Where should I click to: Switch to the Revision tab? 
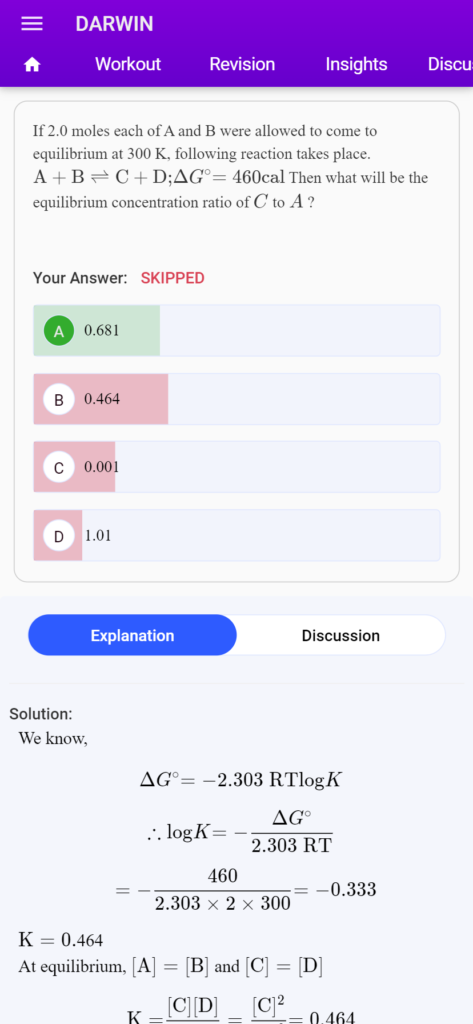[242, 64]
